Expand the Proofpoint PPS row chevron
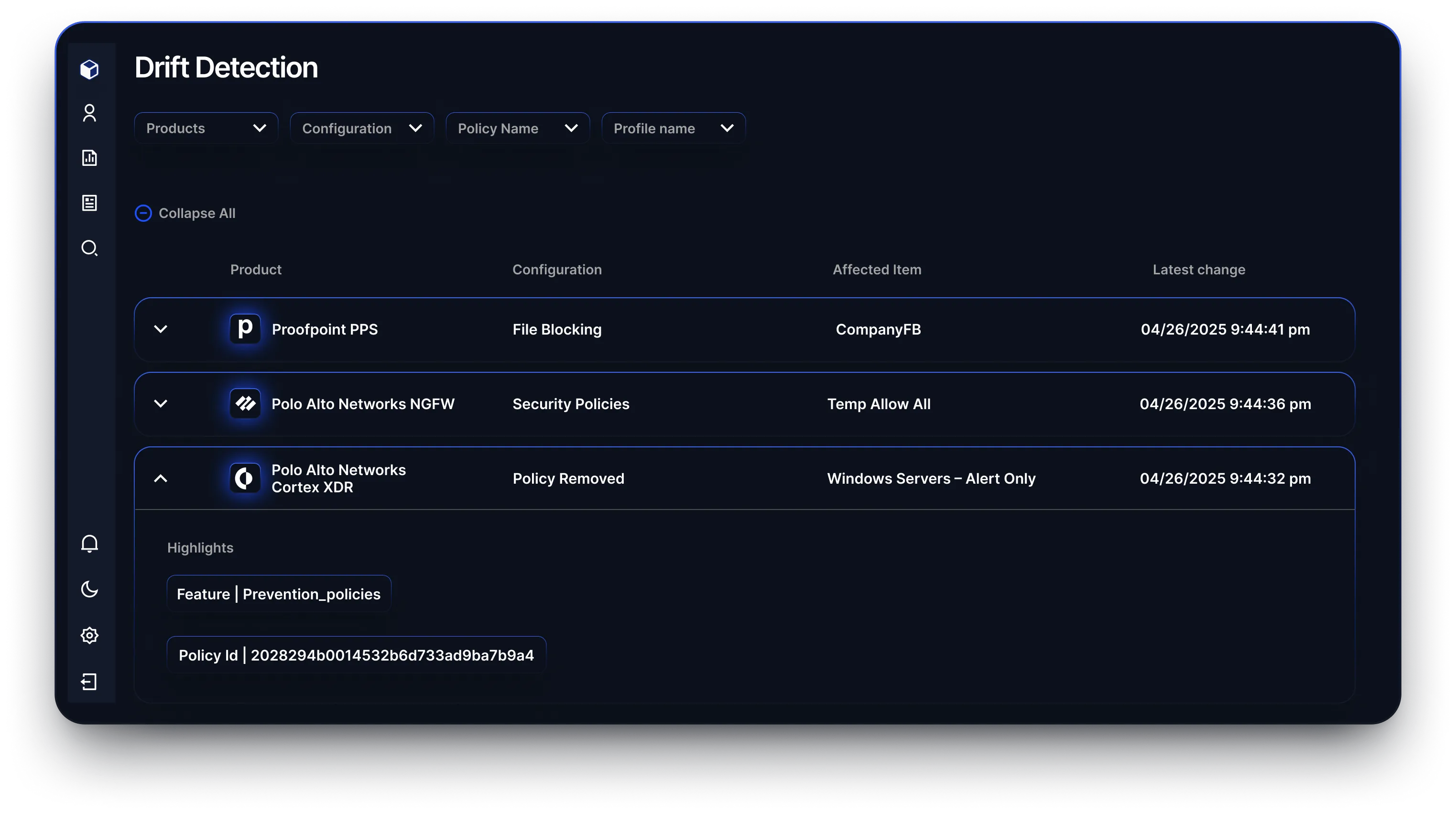This screenshot has width=1456, height=813. click(161, 329)
